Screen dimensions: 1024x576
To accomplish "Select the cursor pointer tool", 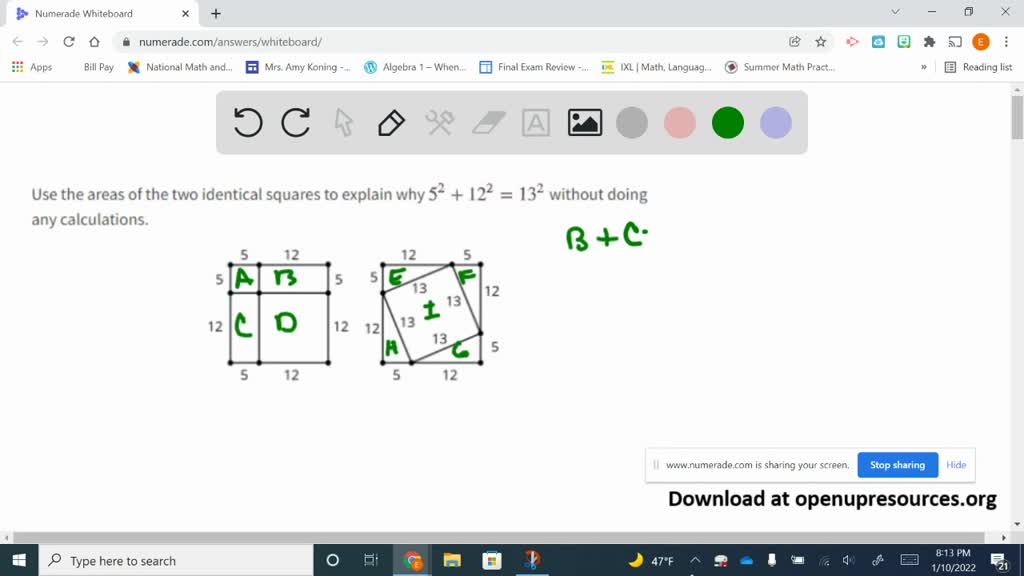I will coord(344,122).
